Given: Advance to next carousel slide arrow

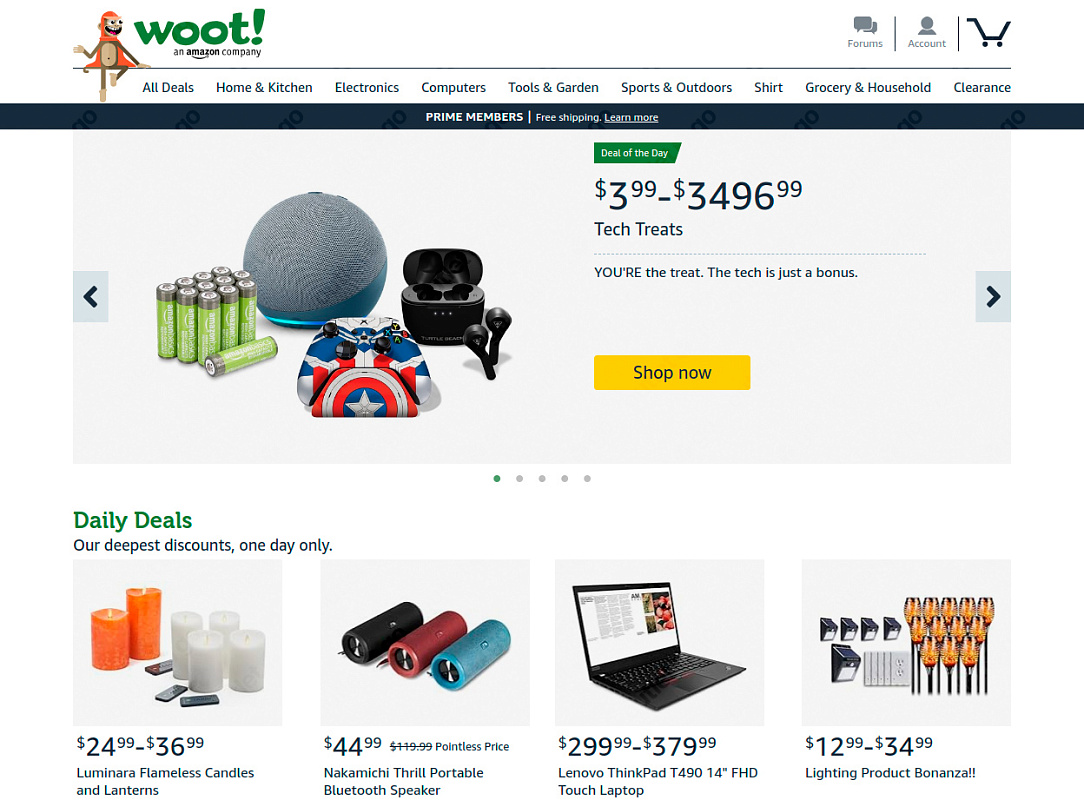Looking at the screenshot, I should (993, 297).
